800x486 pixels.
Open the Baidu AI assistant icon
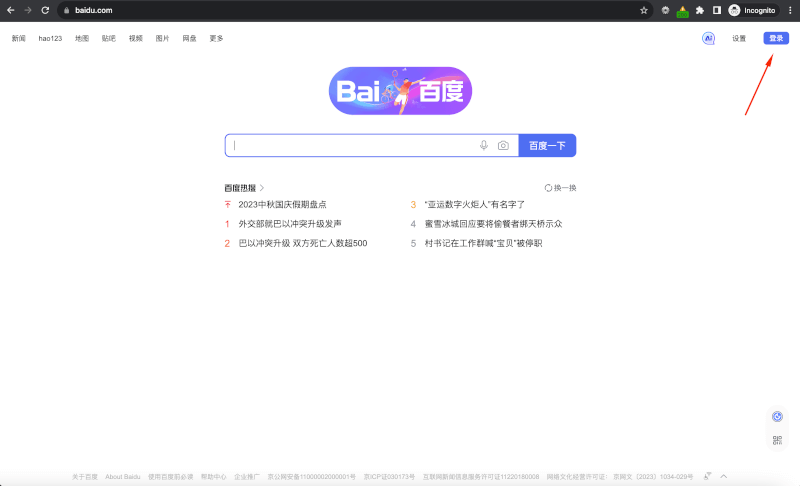coord(708,38)
